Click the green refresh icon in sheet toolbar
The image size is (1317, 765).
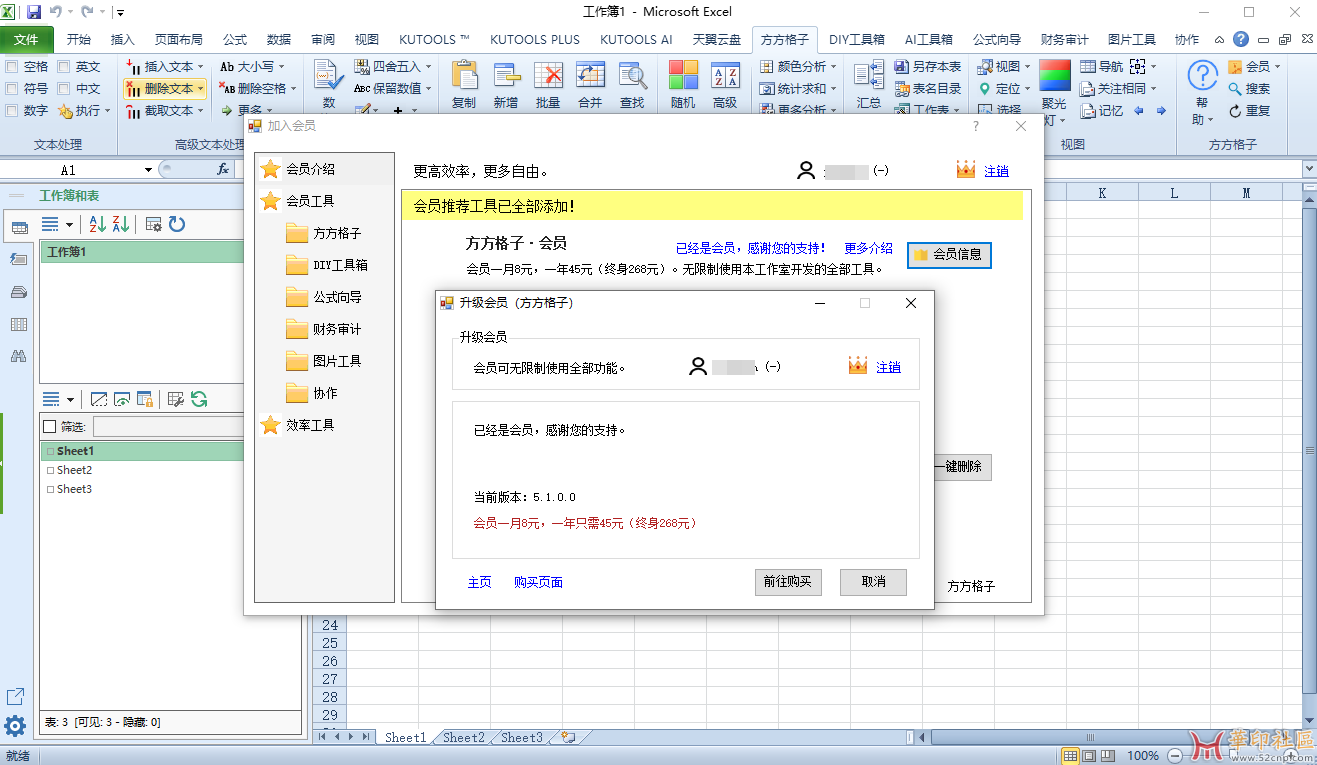(199, 399)
